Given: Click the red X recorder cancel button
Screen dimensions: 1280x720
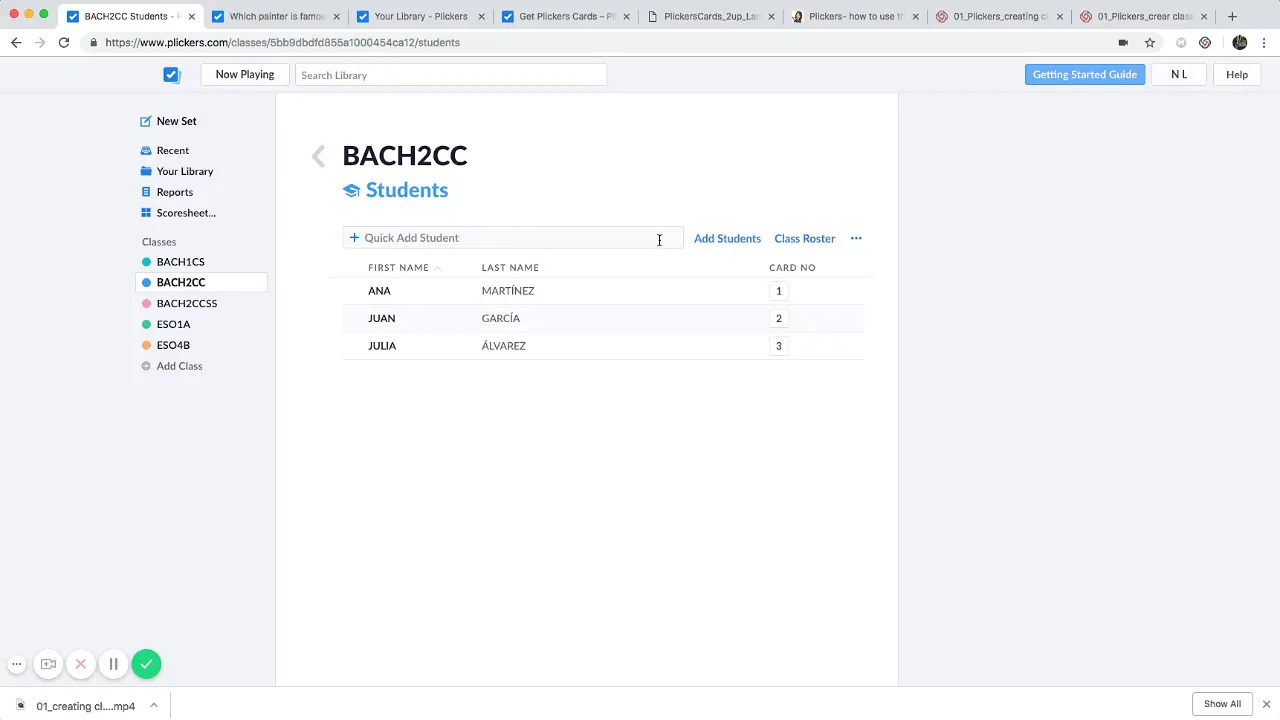Looking at the screenshot, I should click(81, 664).
